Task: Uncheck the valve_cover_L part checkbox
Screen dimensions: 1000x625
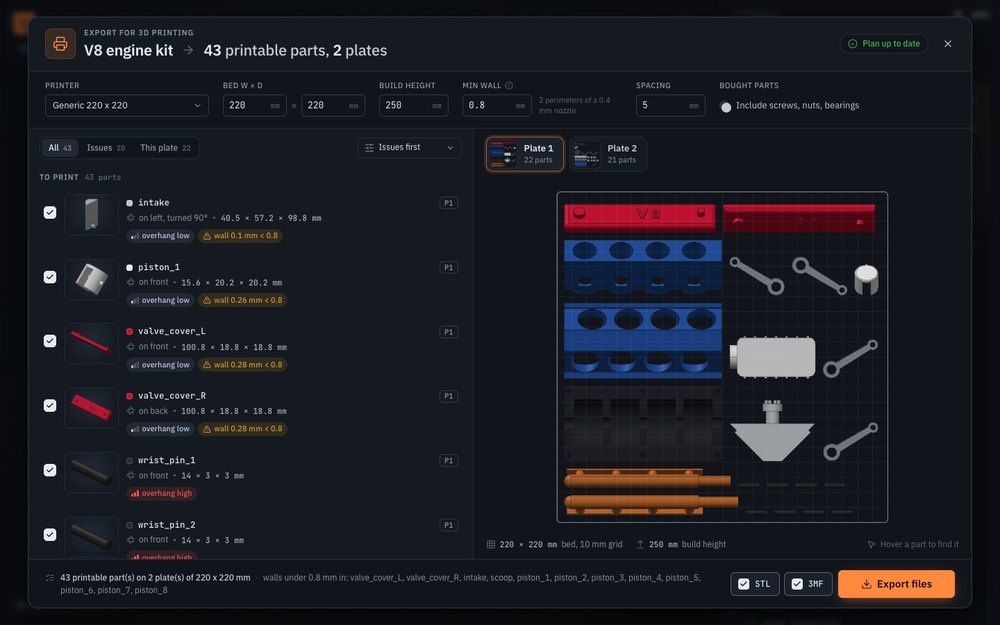Action: pyautogui.click(x=50, y=341)
